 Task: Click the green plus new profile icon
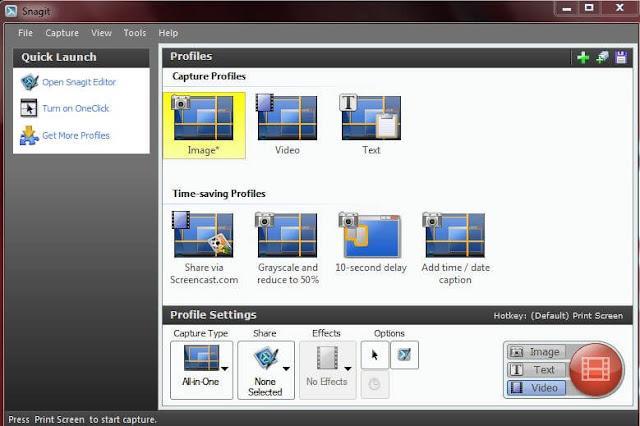tap(583, 58)
